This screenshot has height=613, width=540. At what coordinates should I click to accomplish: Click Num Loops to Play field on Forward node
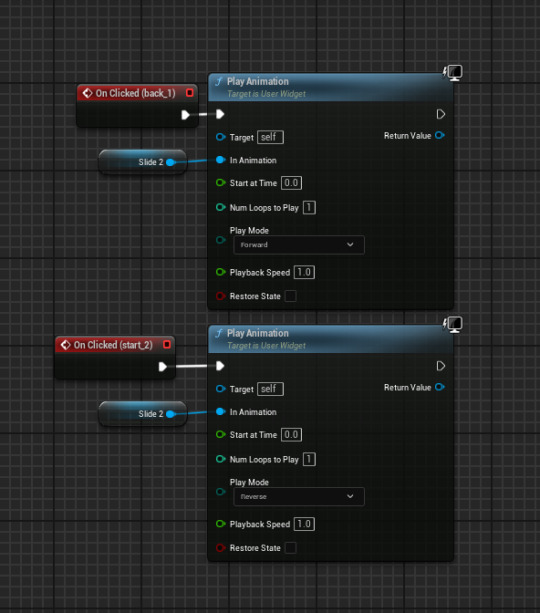[x=309, y=207]
